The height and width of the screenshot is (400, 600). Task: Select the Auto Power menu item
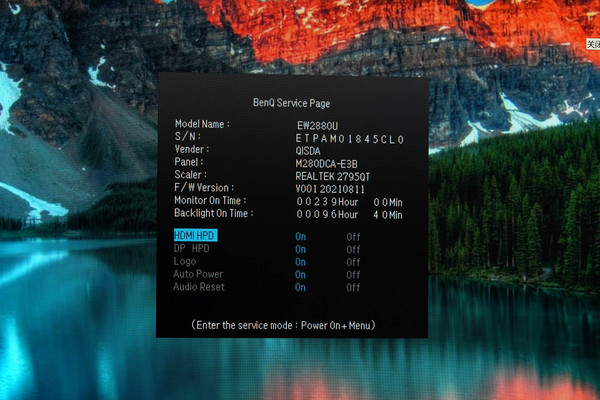click(x=198, y=274)
